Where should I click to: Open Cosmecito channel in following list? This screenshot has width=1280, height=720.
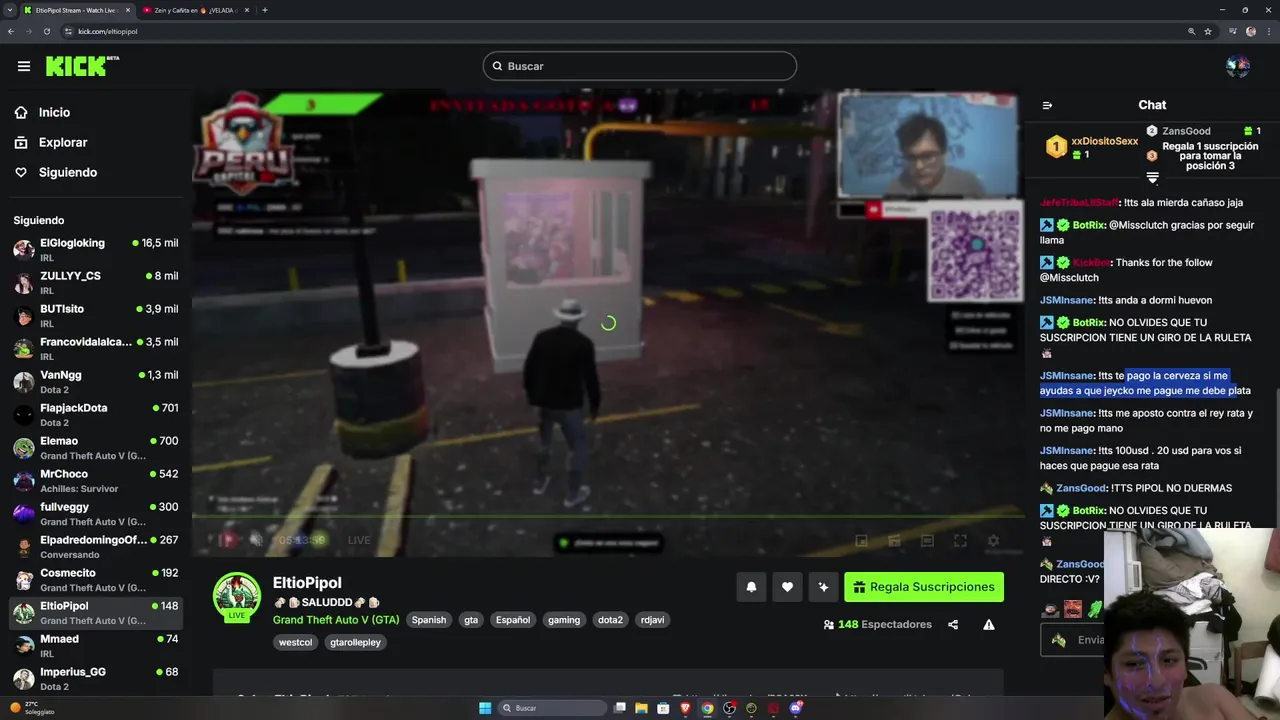[96, 580]
